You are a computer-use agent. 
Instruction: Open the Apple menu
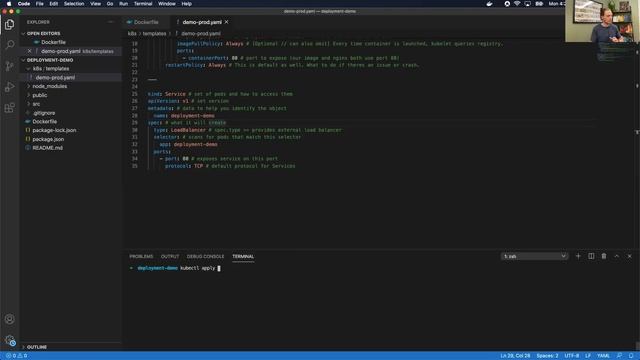coord(9,4)
